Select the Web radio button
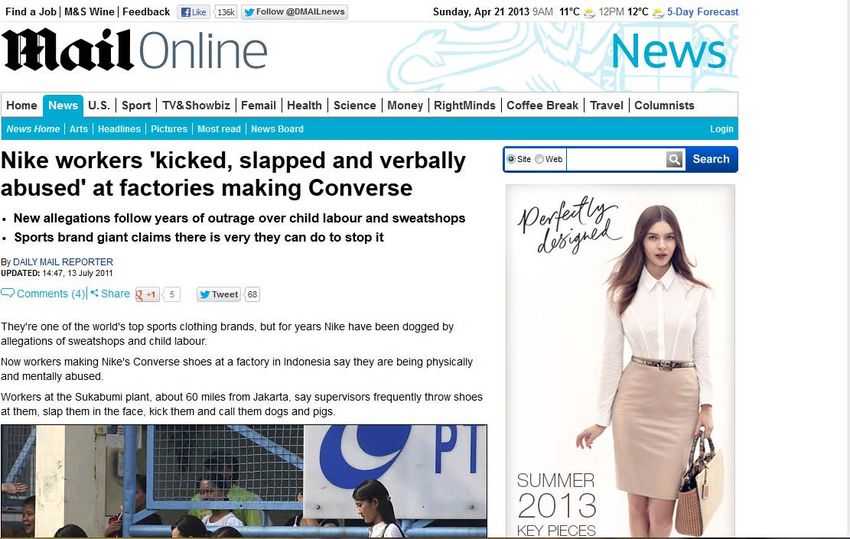The image size is (850, 539). tap(539, 159)
